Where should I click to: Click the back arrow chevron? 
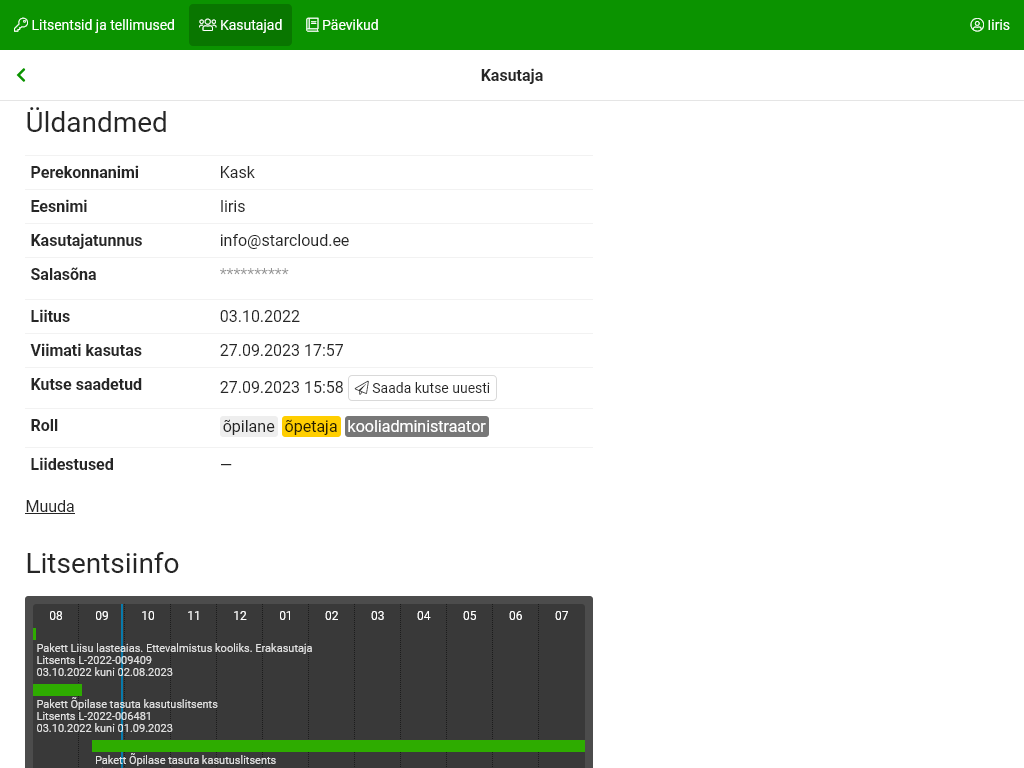point(21,75)
